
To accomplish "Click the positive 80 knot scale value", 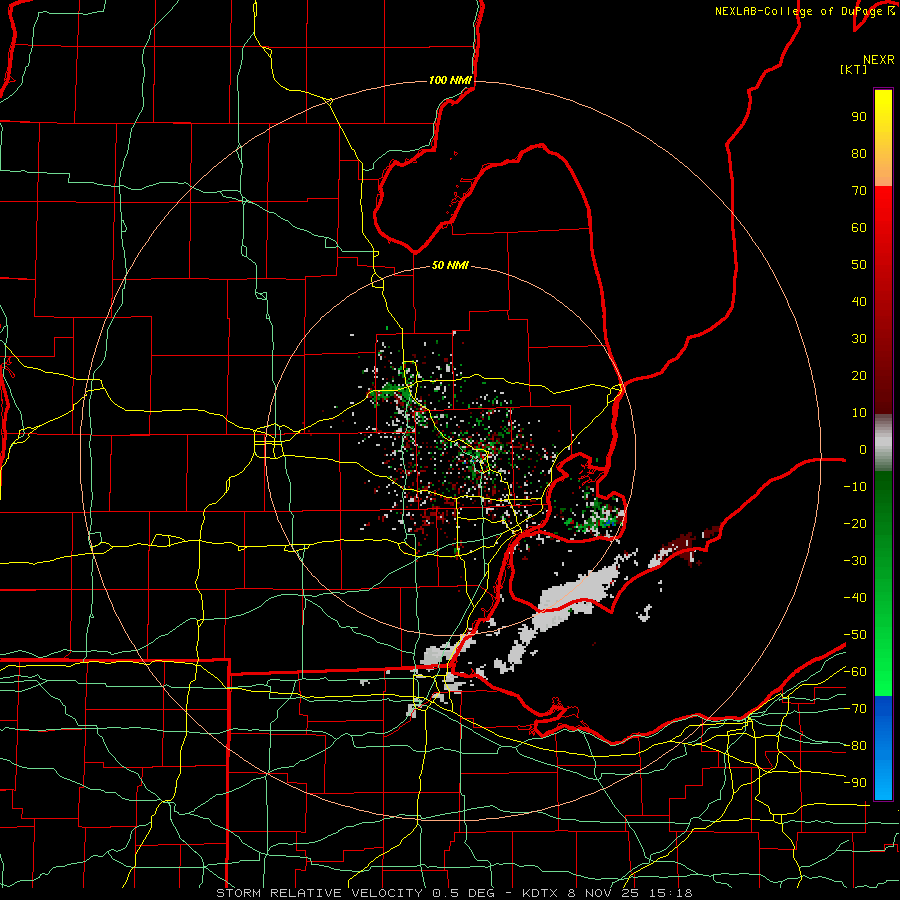I will pyautogui.click(x=859, y=154).
